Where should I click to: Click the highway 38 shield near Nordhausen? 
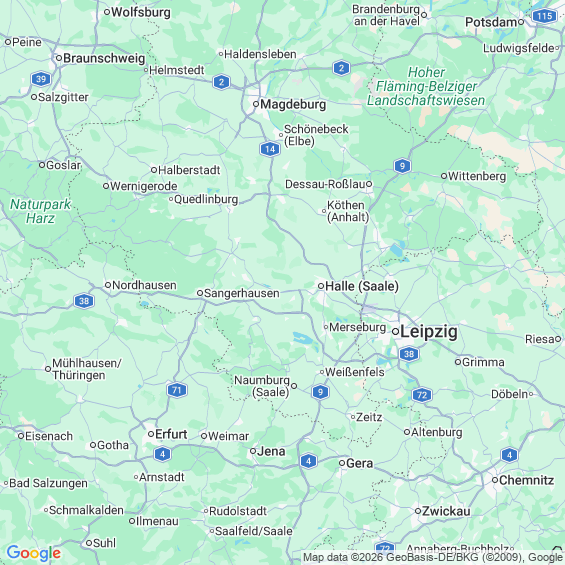click(84, 301)
